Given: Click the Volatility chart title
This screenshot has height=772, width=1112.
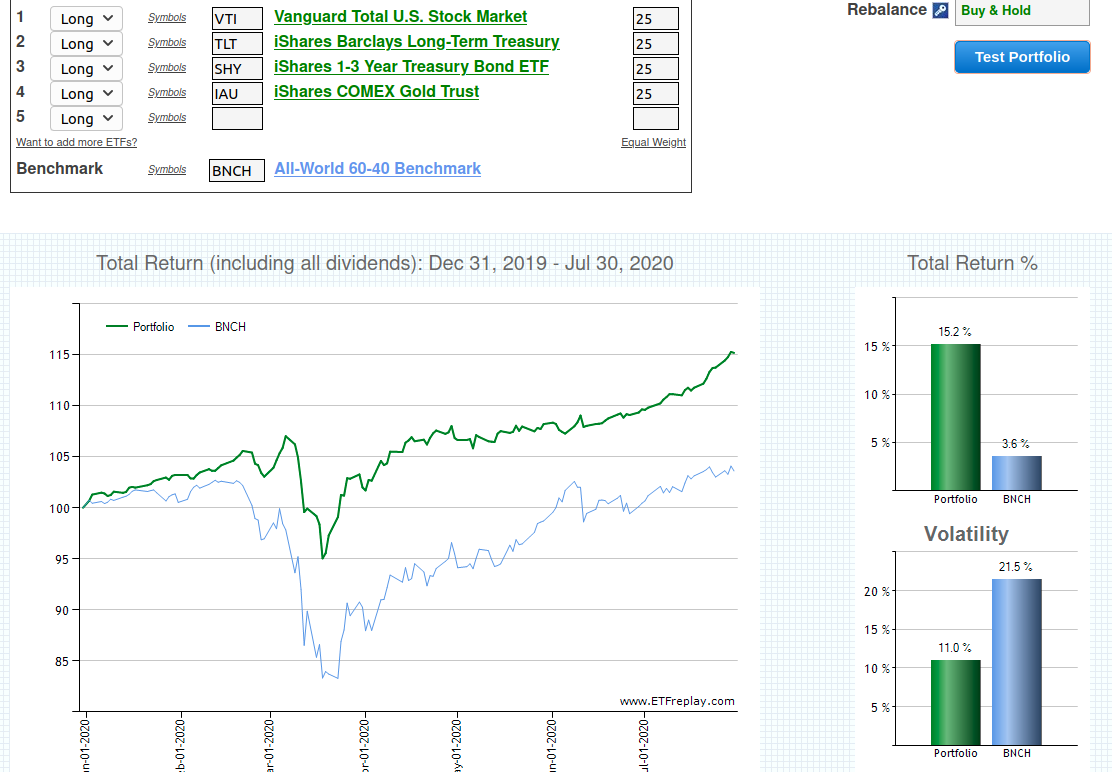Looking at the screenshot, I should point(966,534).
